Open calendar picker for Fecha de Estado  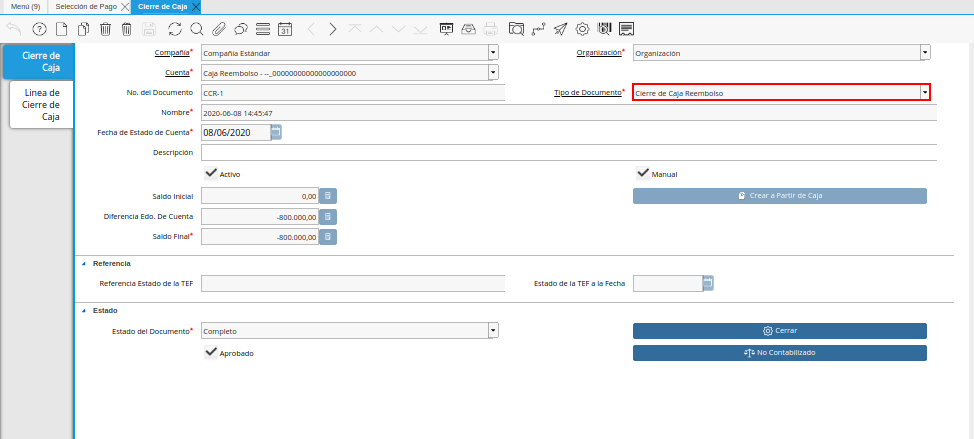[x=276, y=132]
